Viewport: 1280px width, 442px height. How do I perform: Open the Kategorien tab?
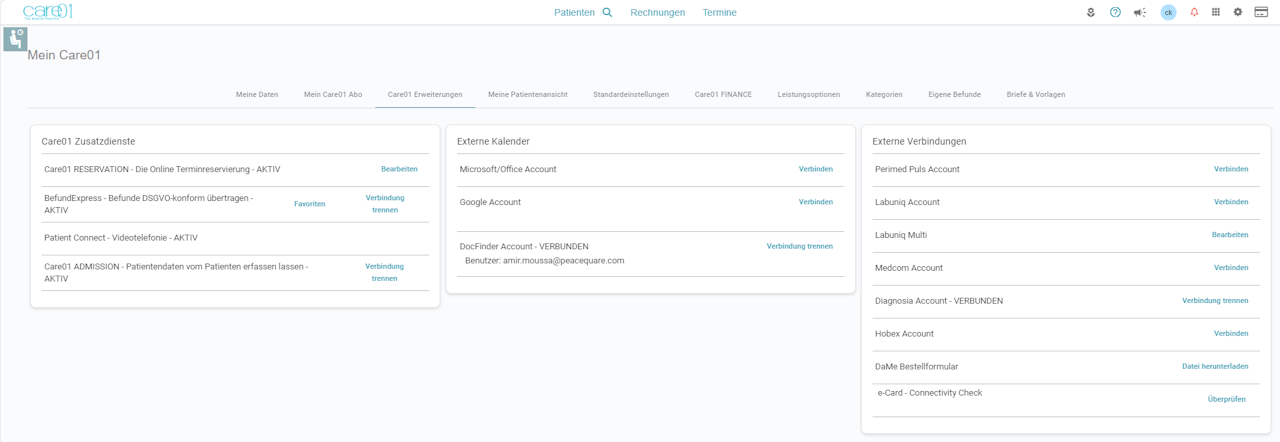pyautogui.click(x=884, y=94)
